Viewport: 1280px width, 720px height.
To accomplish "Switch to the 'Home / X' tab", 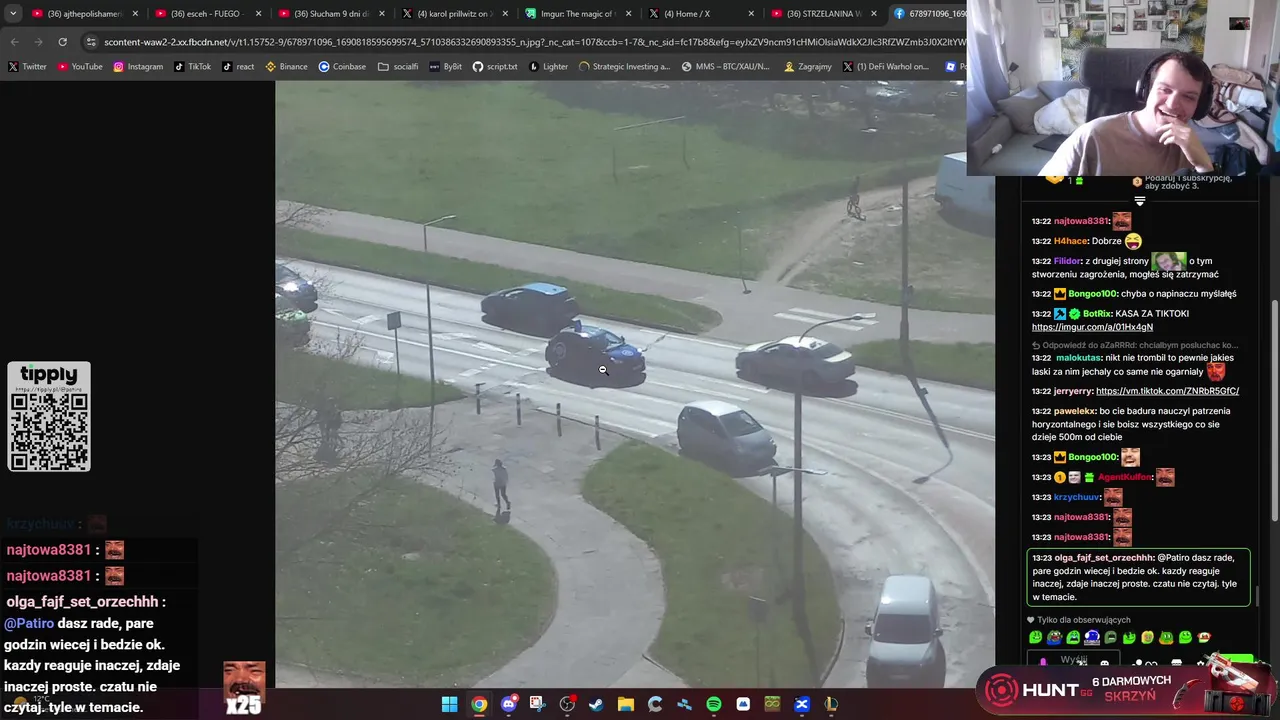I will pos(700,14).
